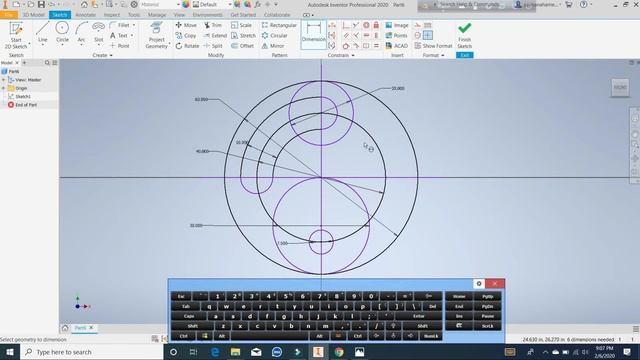Click the Project Geometry tool

point(156,35)
